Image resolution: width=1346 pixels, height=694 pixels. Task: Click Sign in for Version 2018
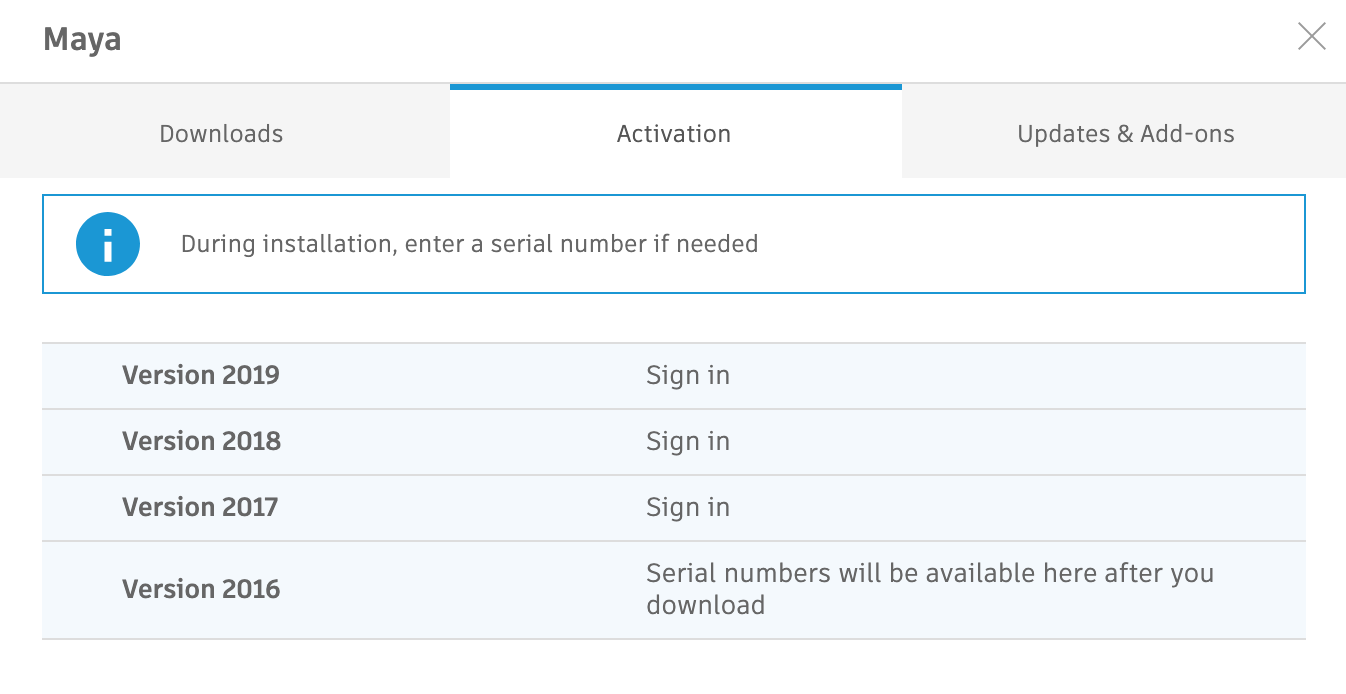pos(687,441)
